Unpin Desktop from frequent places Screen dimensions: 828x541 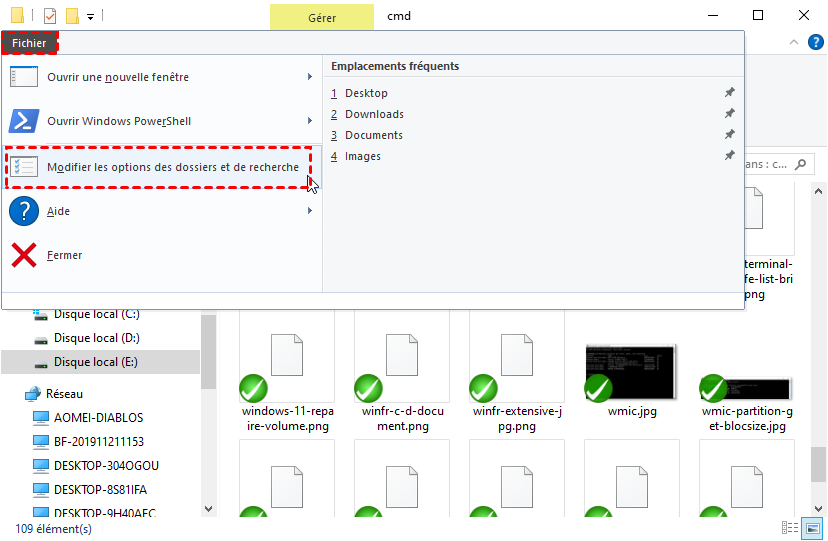[x=729, y=93]
